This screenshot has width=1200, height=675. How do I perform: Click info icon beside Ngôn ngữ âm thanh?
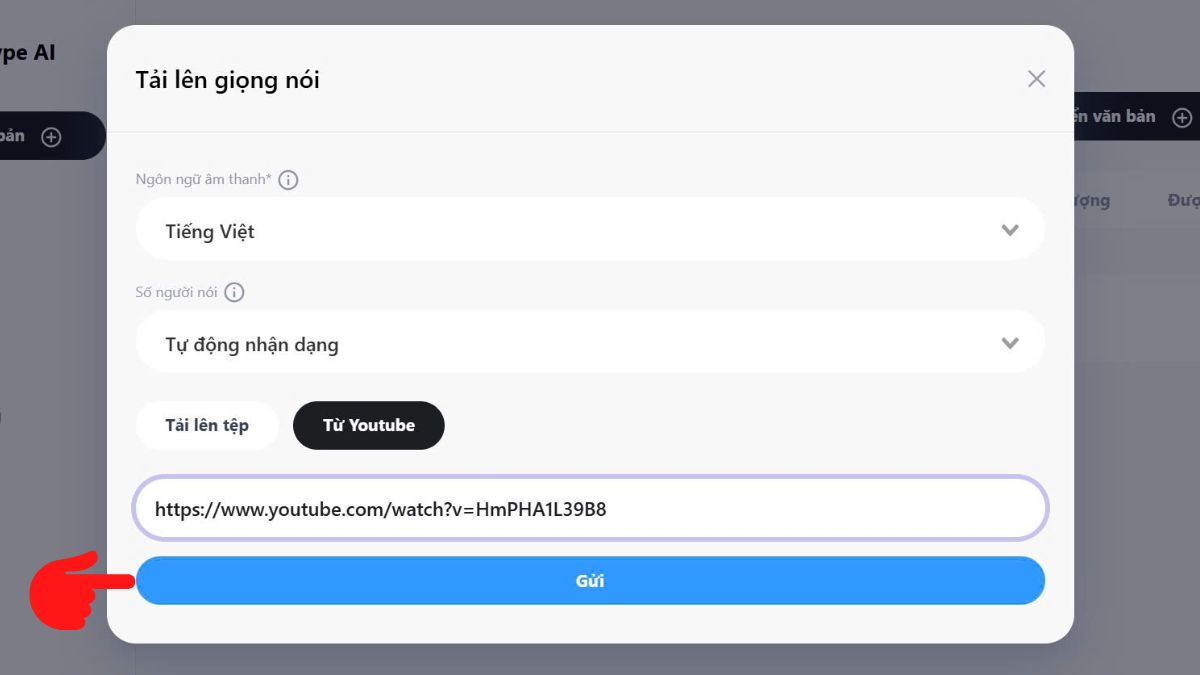pos(288,180)
